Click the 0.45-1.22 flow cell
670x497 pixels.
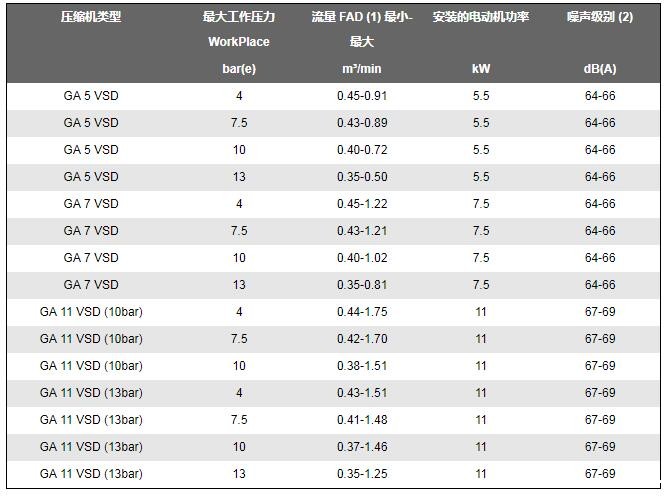click(x=361, y=204)
